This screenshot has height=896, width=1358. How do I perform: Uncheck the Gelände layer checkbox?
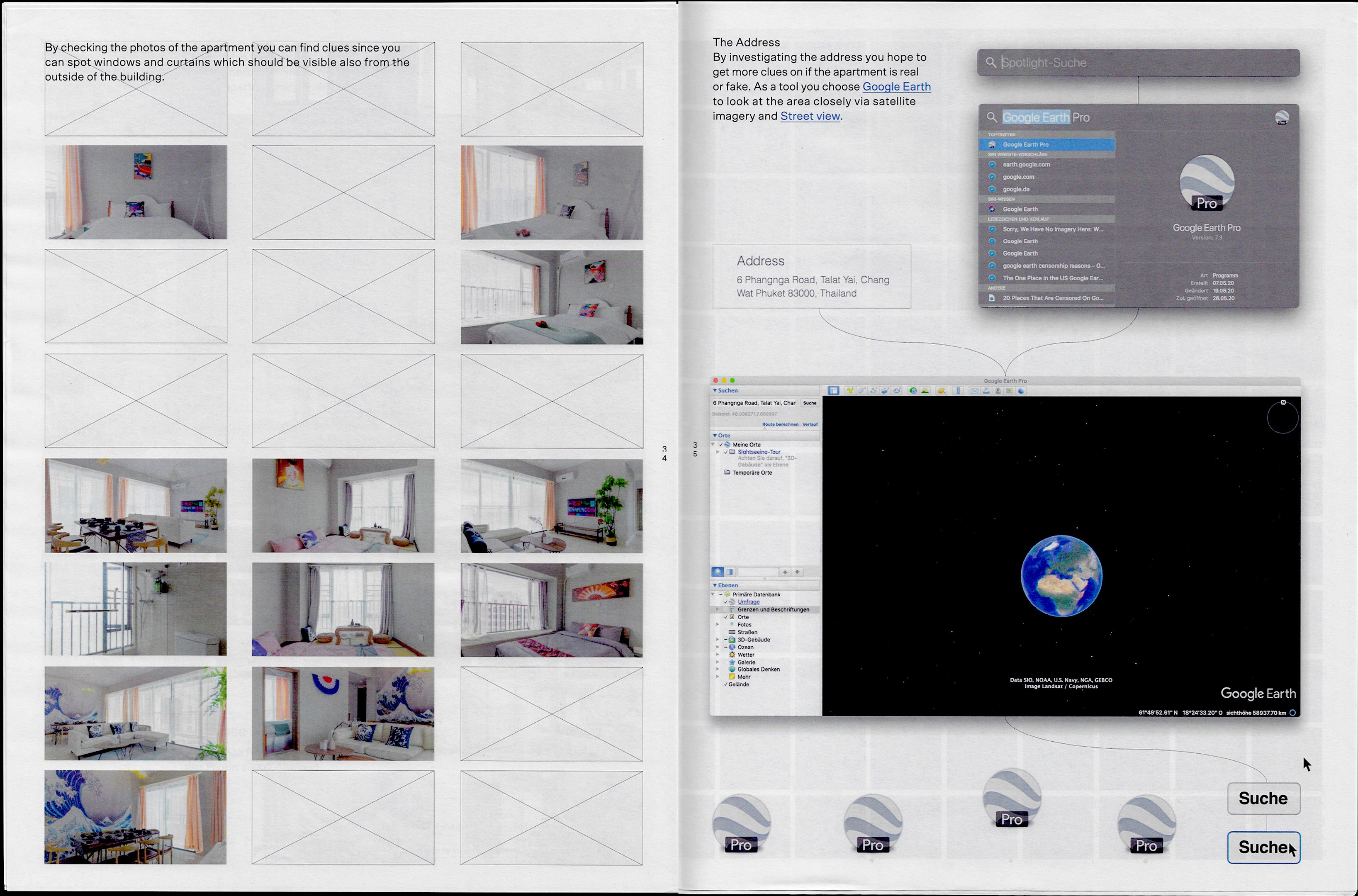pos(725,684)
